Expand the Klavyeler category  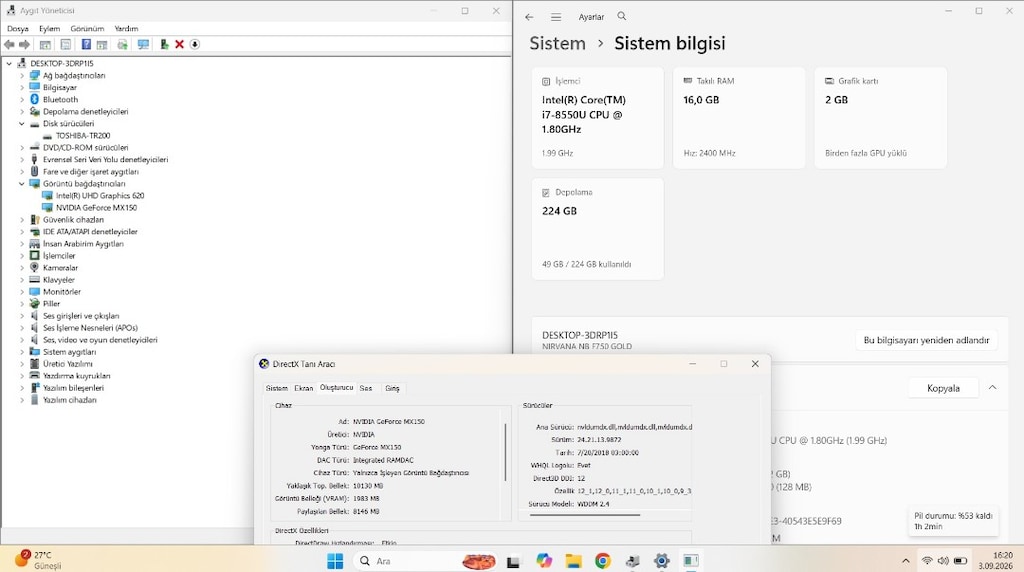click(22, 279)
